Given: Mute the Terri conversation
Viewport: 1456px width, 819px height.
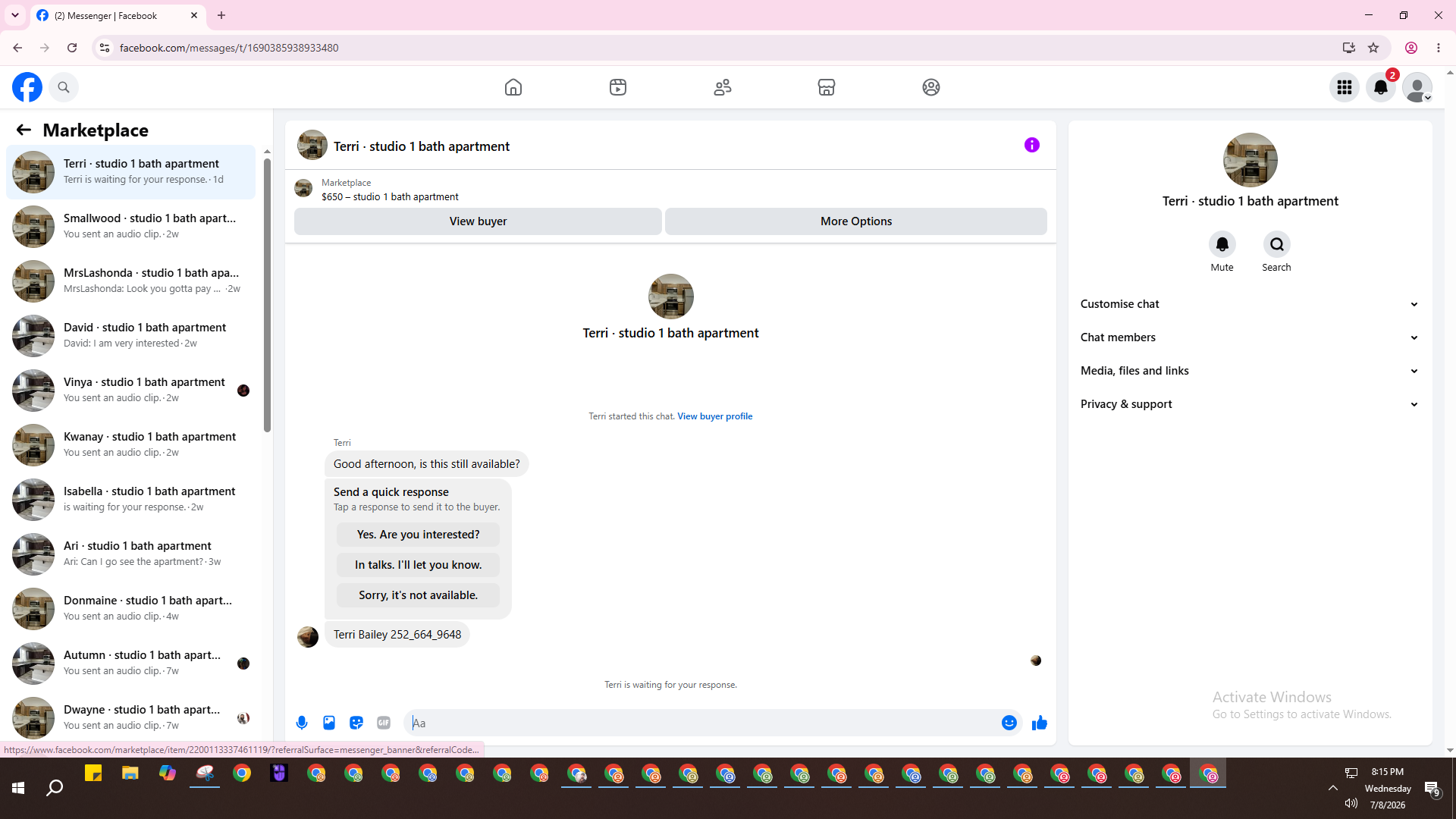Looking at the screenshot, I should click(x=1222, y=244).
